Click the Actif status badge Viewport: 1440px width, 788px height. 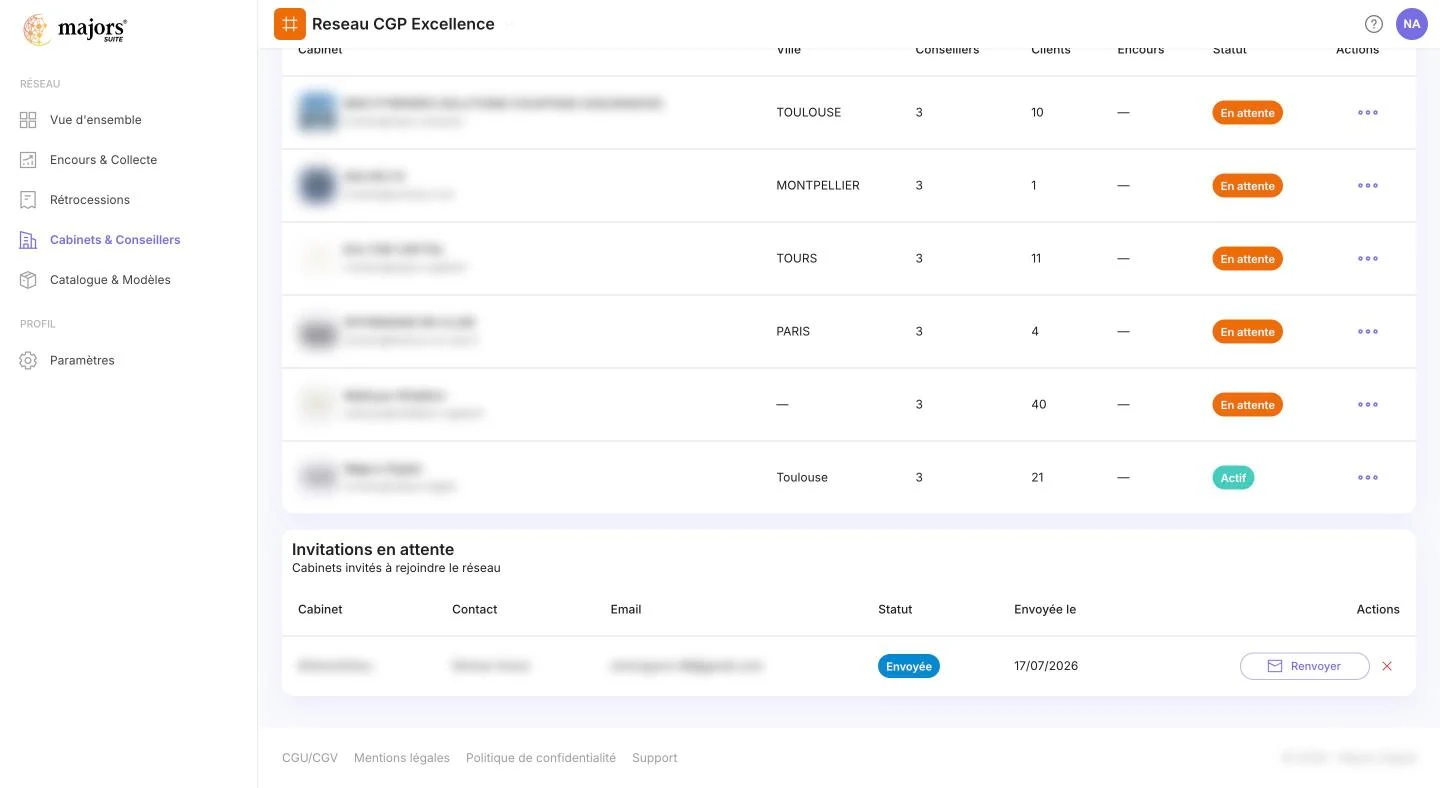[1233, 478]
